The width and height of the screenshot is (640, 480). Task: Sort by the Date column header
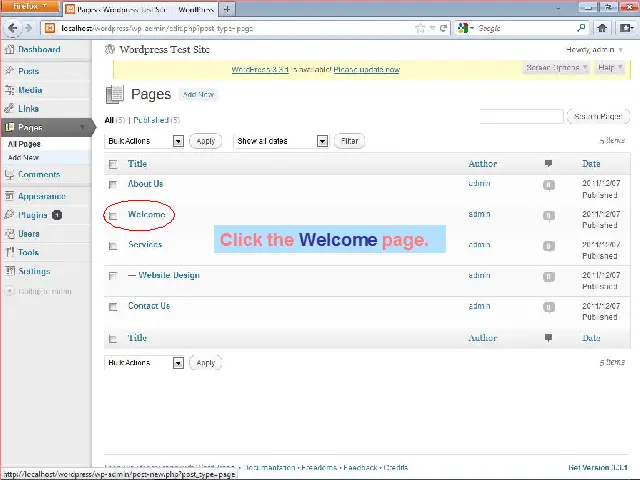(x=591, y=164)
